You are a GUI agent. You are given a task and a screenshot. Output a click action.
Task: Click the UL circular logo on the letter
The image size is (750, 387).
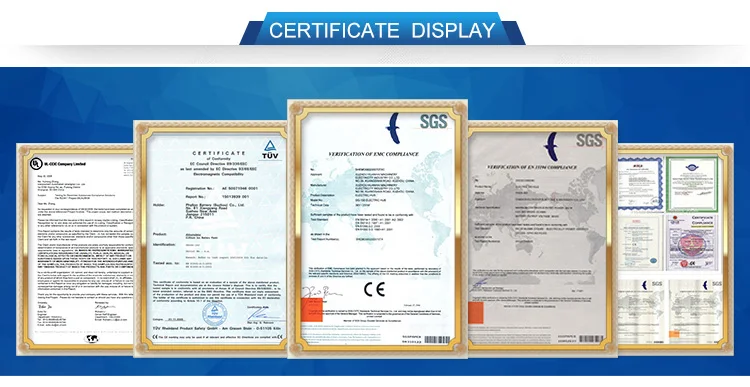click(x=36, y=163)
